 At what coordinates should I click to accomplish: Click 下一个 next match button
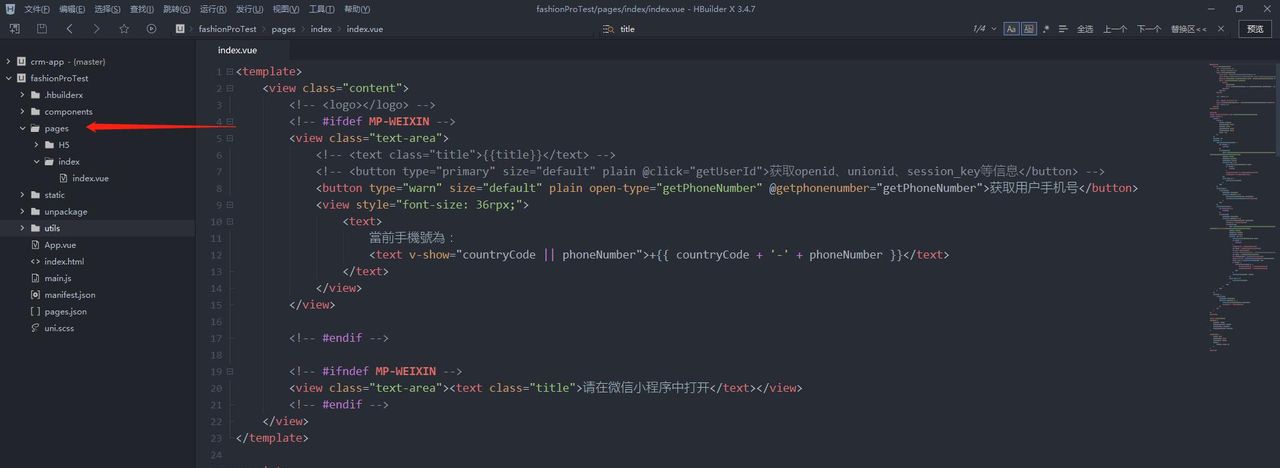point(1149,29)
